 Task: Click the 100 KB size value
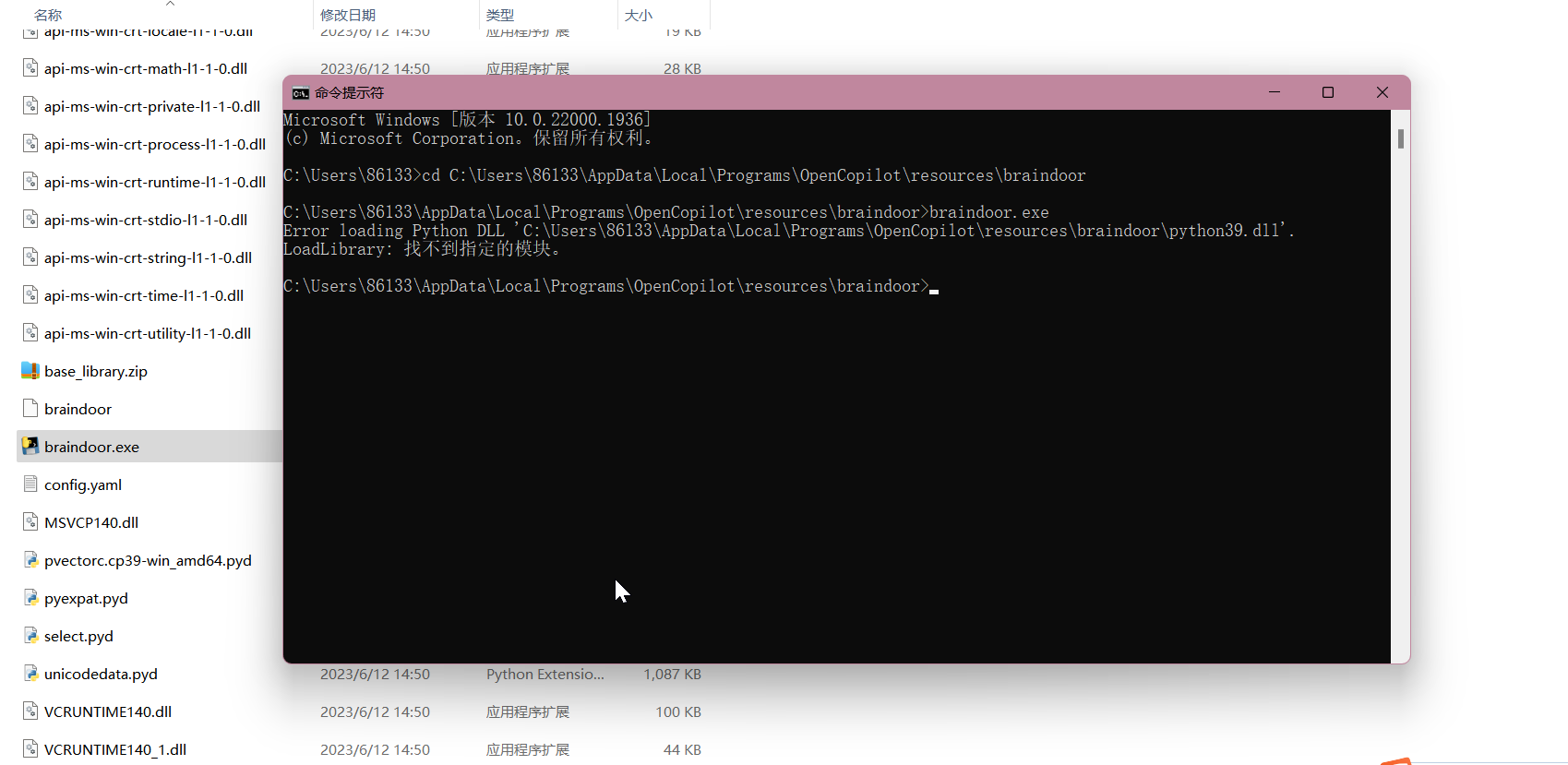tap(678, 712)
